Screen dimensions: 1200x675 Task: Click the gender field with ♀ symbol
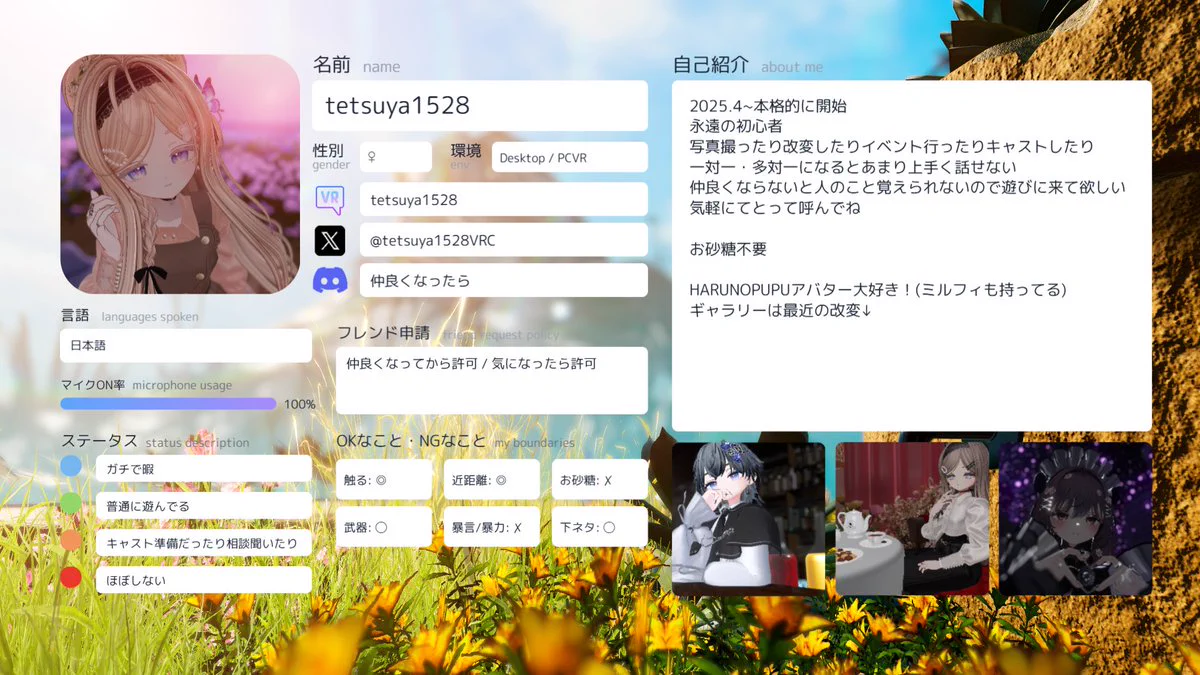point(395,157)
